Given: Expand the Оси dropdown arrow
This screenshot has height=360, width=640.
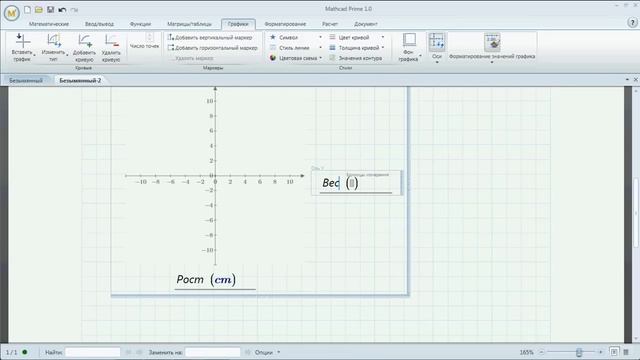Looking at the screenshot, I should pos(437,62).
